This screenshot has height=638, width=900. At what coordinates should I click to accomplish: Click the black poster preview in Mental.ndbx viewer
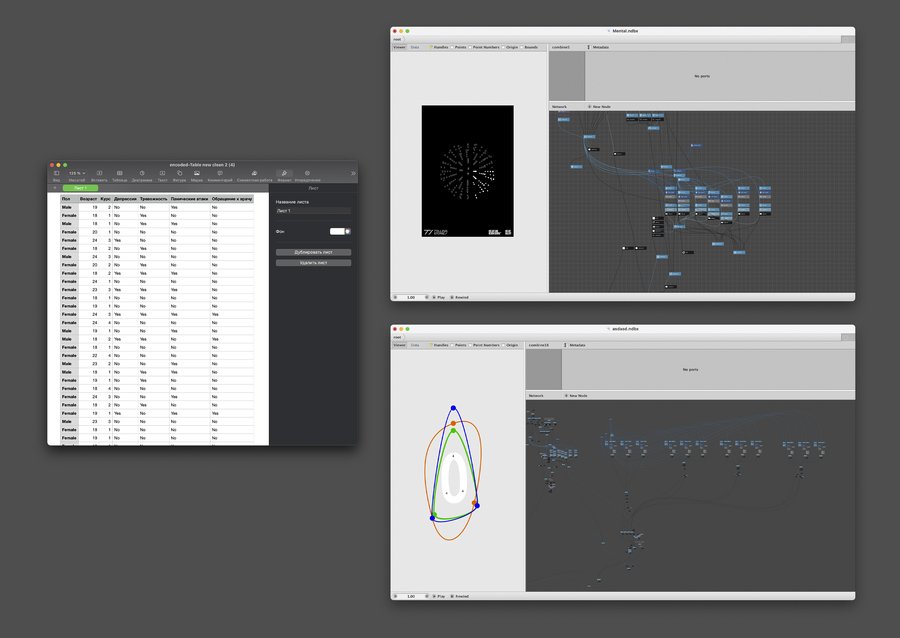pos(468,171)
